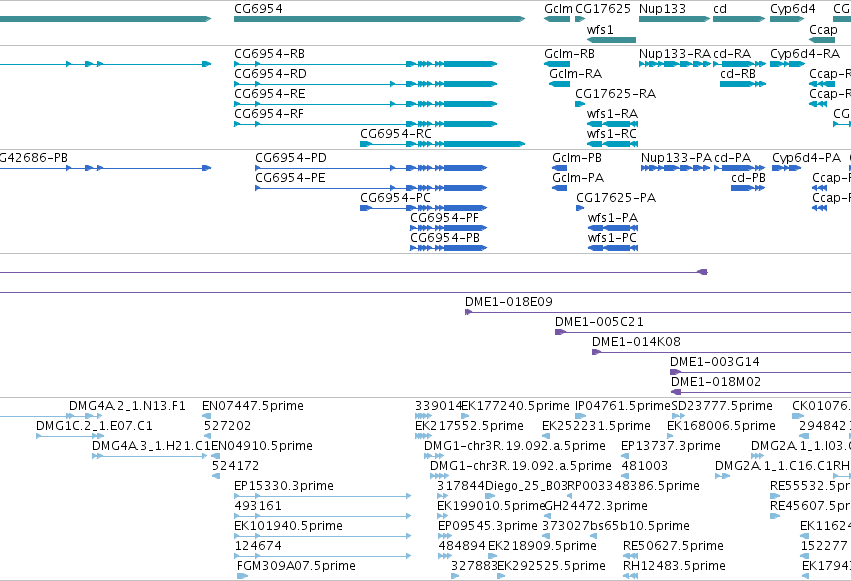This screenshot has width=851, height=581.
Task: Select EST GH24472.3prime
Action: pos(596,507)
